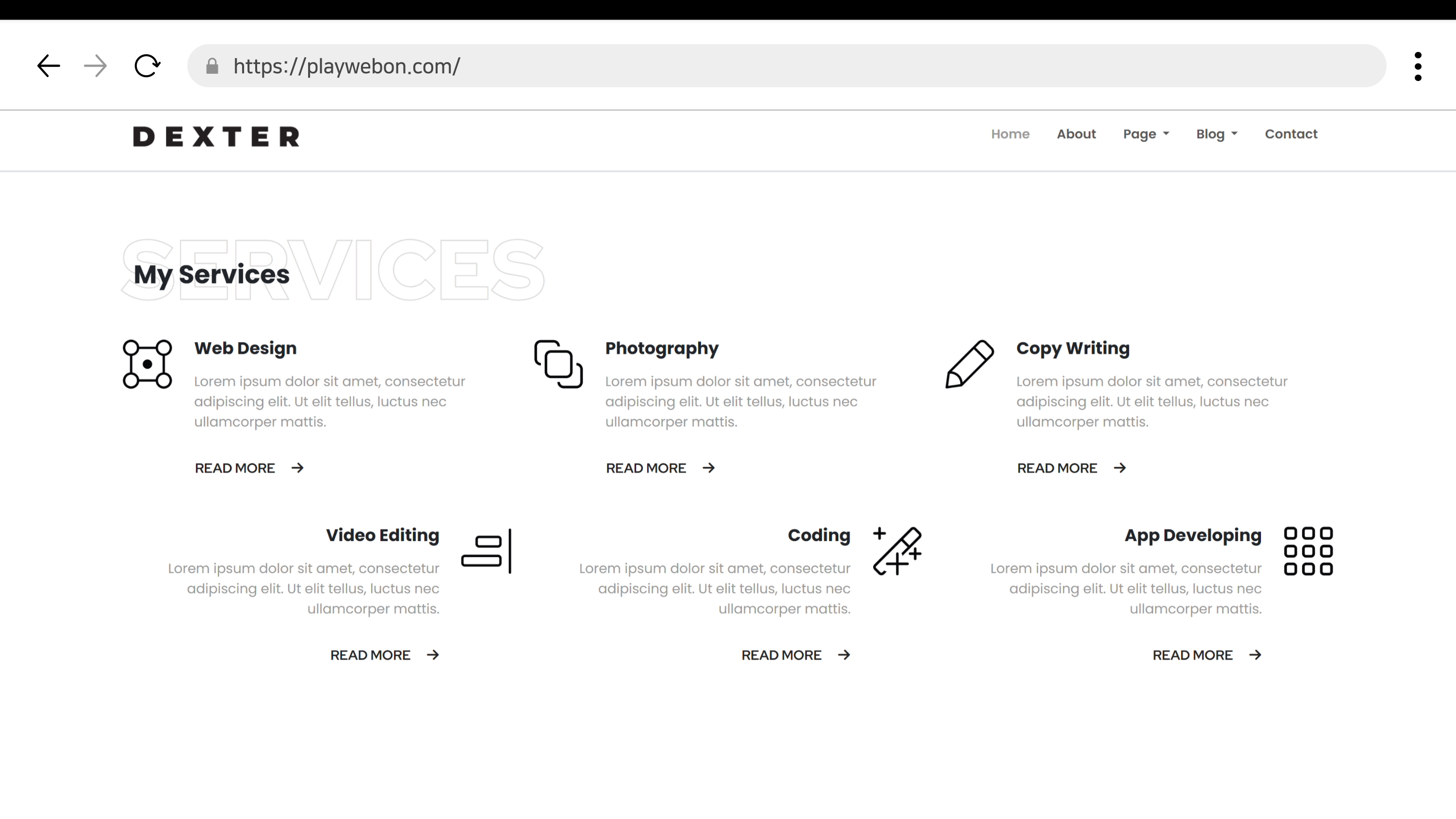Expand the Blog dropdown menu
Viewport: 1456px width, 819px height.
(1216, 134)
